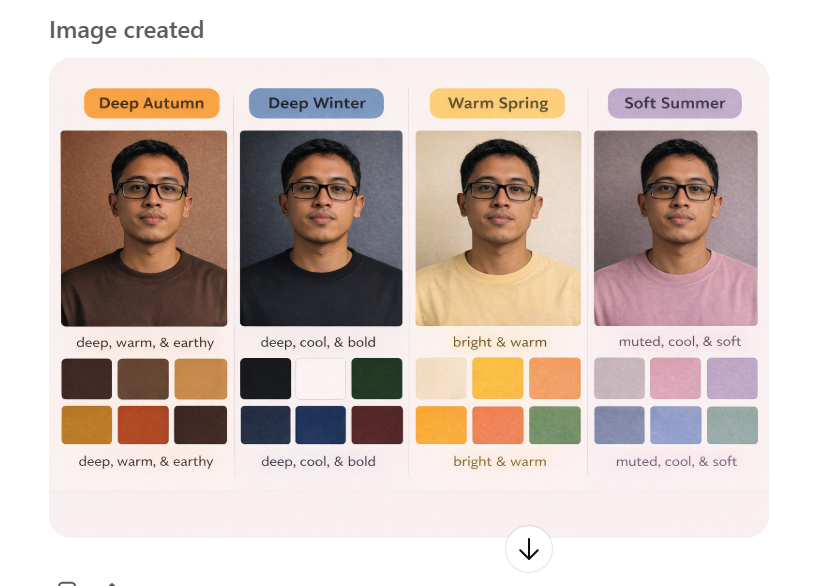Pick the white swatch in Deep Winter palette
The height and width of the screenshot is (586, 813).
(320, 379)
